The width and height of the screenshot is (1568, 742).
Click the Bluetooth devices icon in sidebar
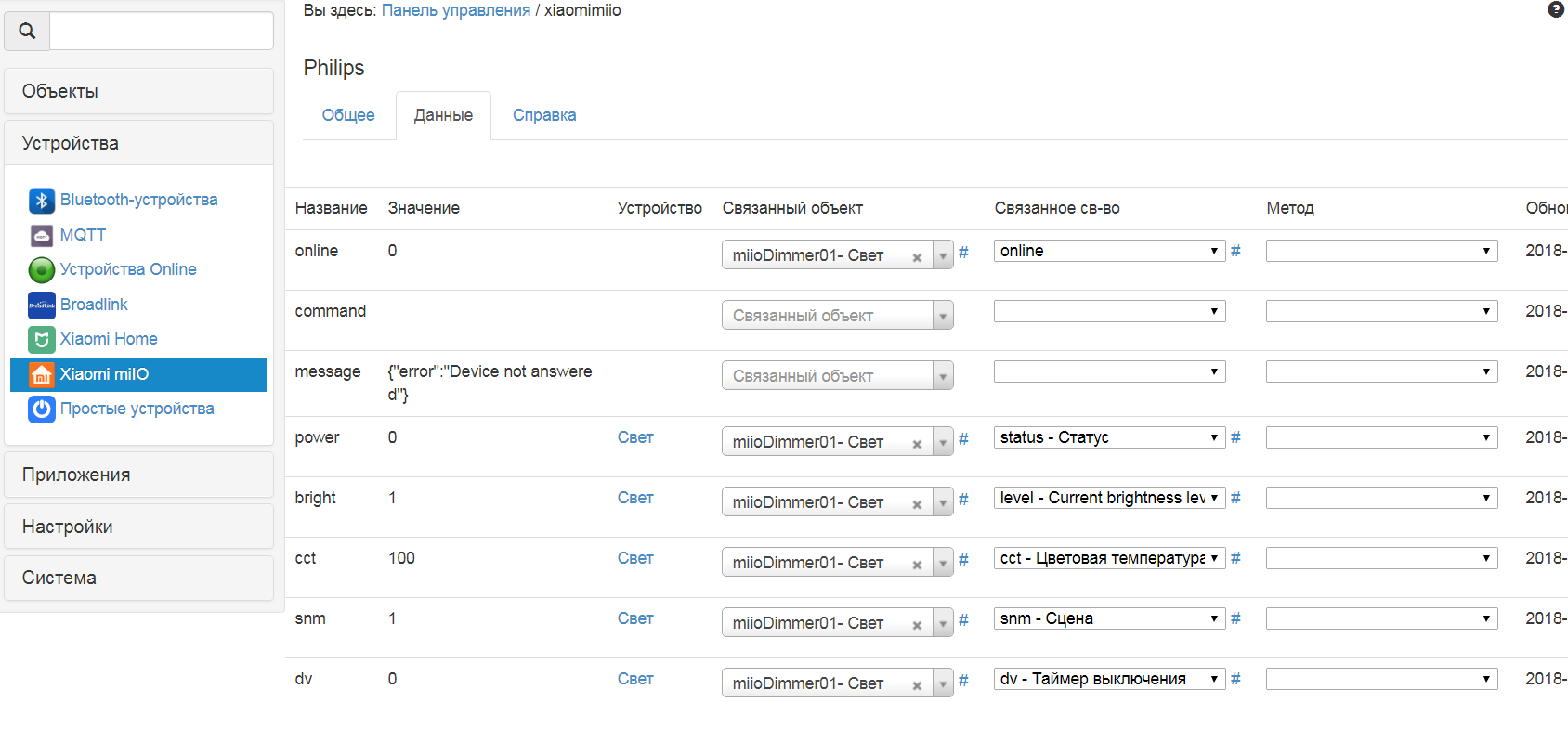(x=42, y=201)
